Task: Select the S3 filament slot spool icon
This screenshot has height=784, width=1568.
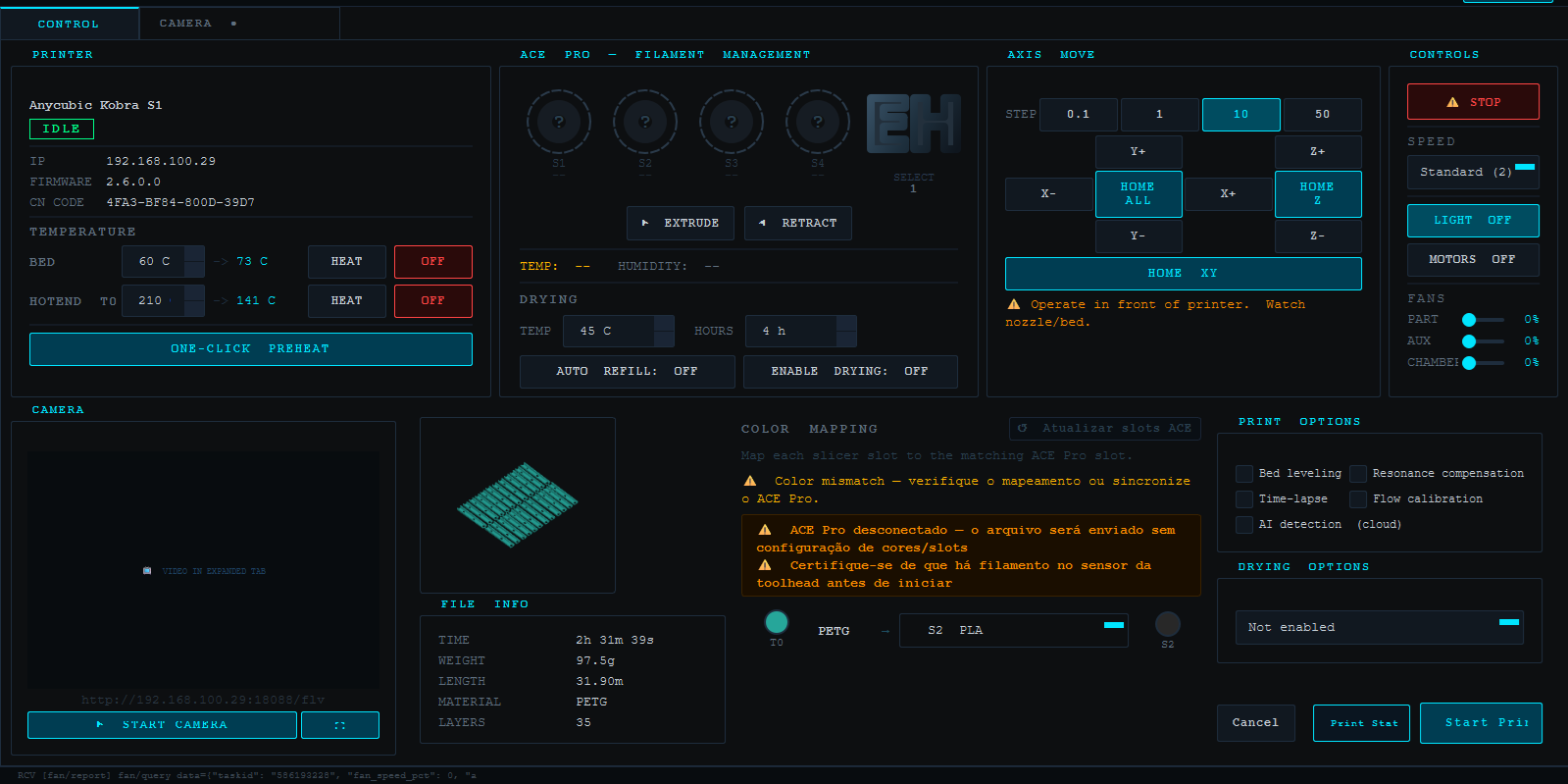Action: [x=732, y=122]
